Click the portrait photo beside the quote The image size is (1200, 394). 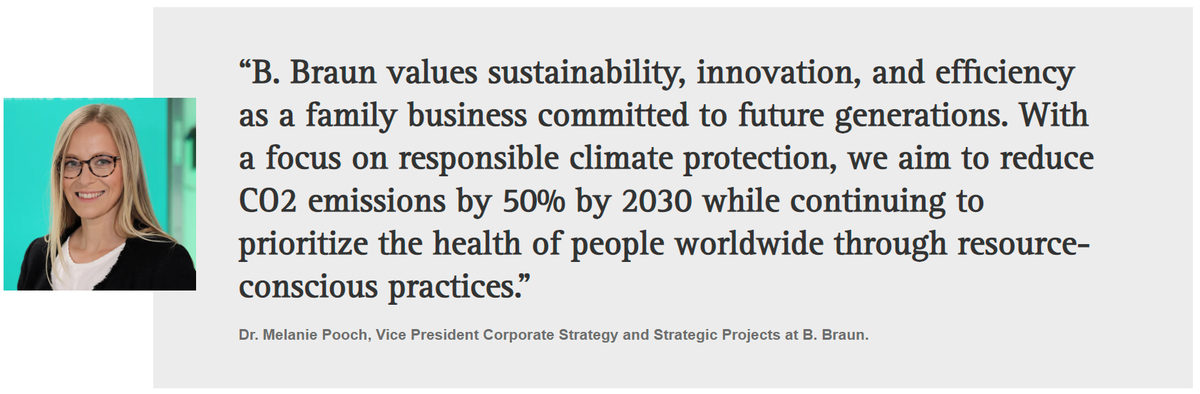pos(100,194)
